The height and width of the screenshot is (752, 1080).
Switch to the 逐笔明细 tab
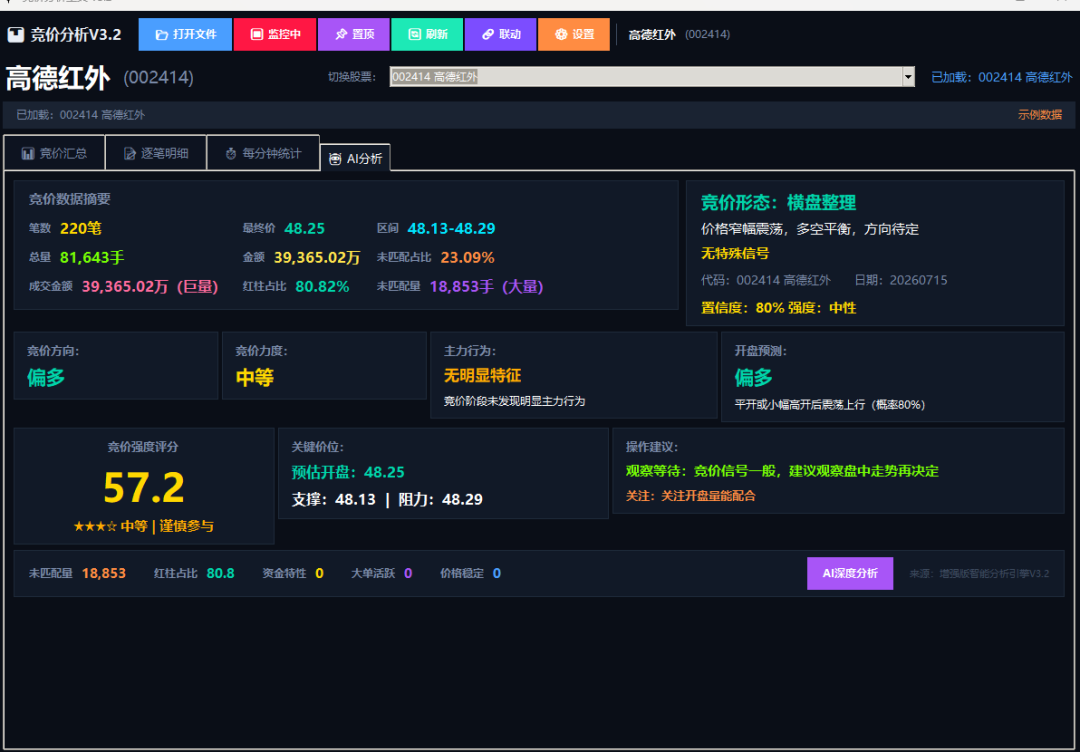(156, 154)
